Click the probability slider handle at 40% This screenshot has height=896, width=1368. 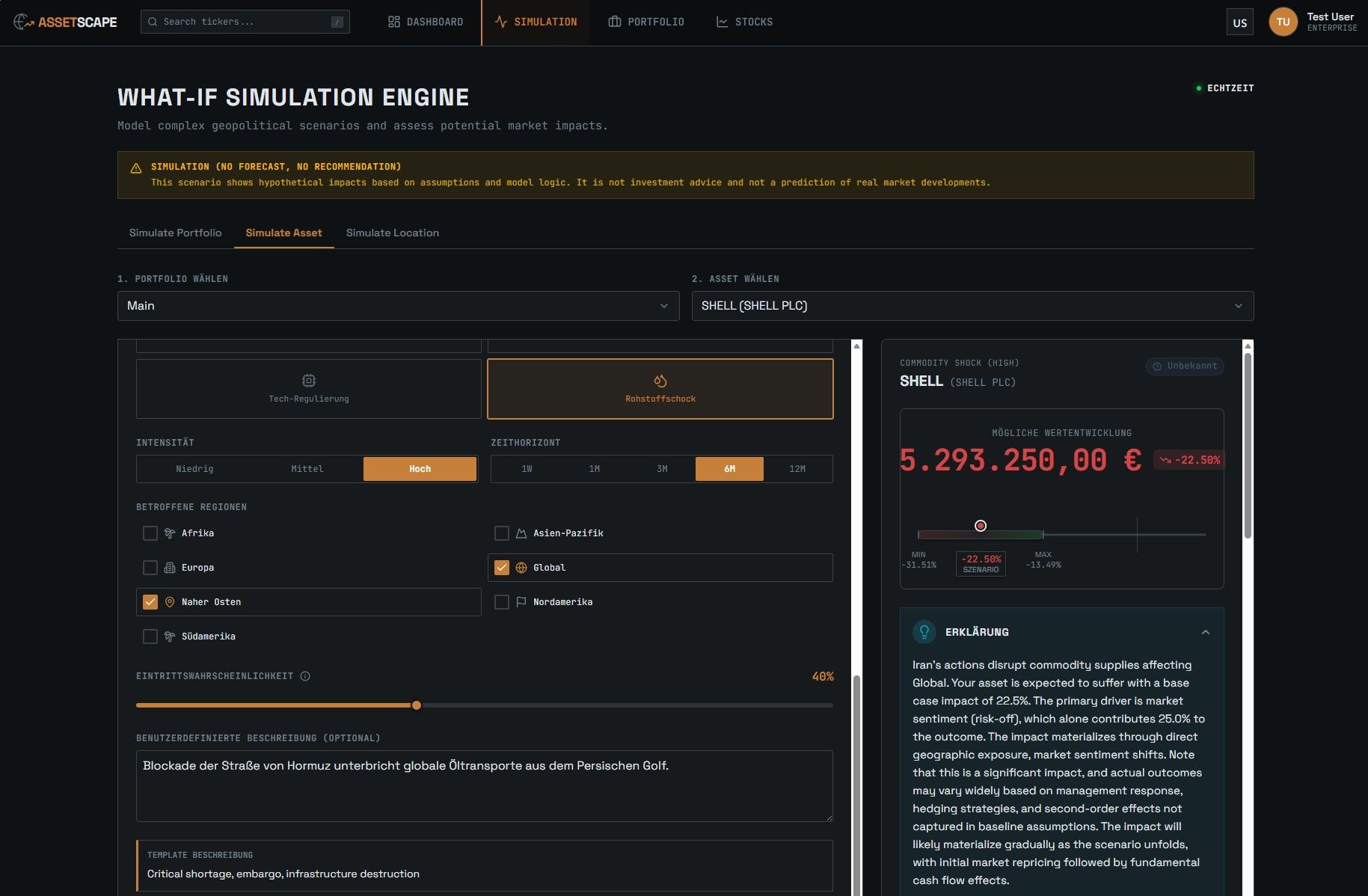click(417, 705)
